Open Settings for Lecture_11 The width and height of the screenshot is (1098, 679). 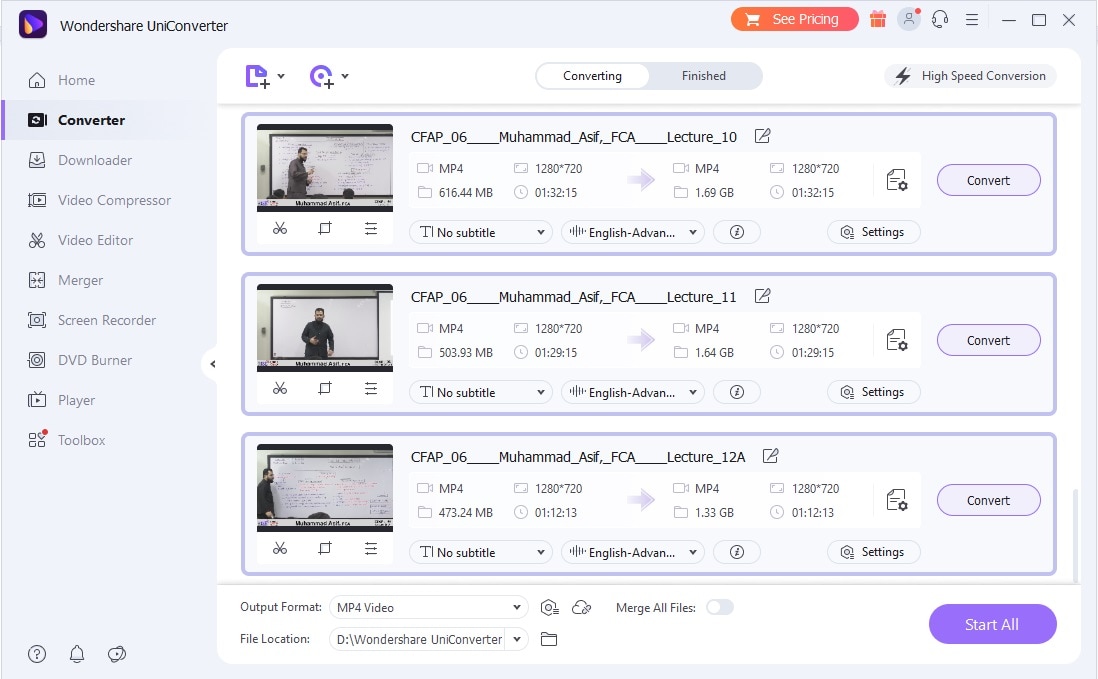[873, 392]
